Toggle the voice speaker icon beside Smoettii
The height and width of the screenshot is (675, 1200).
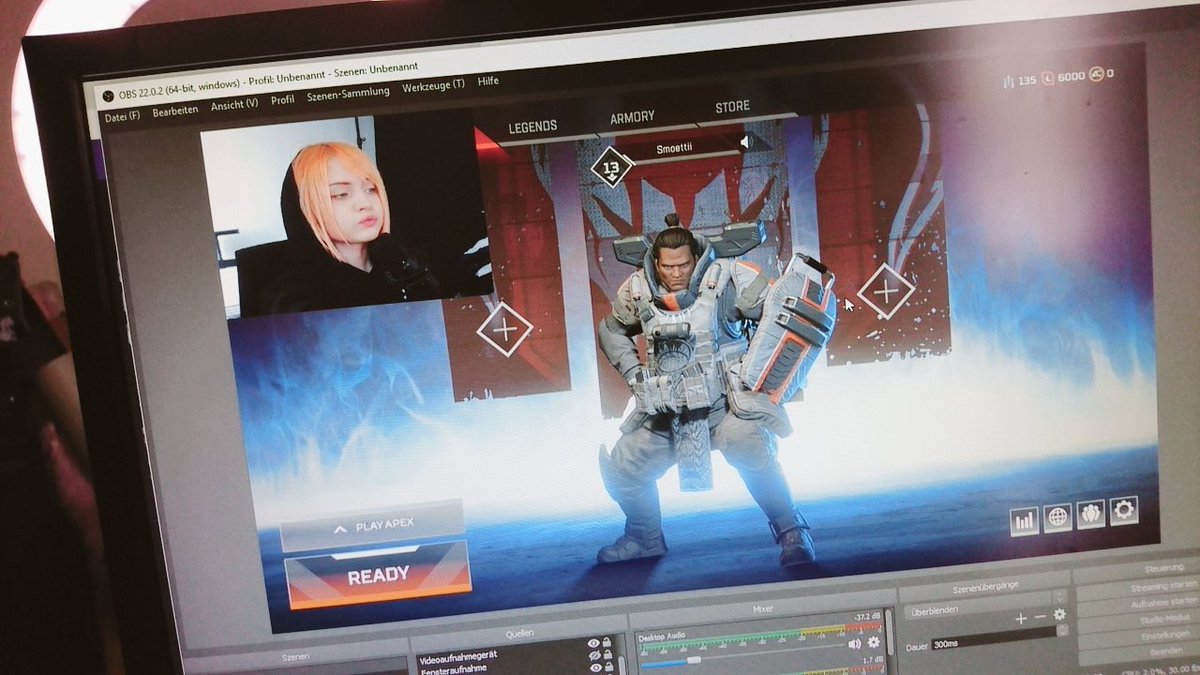745,143
